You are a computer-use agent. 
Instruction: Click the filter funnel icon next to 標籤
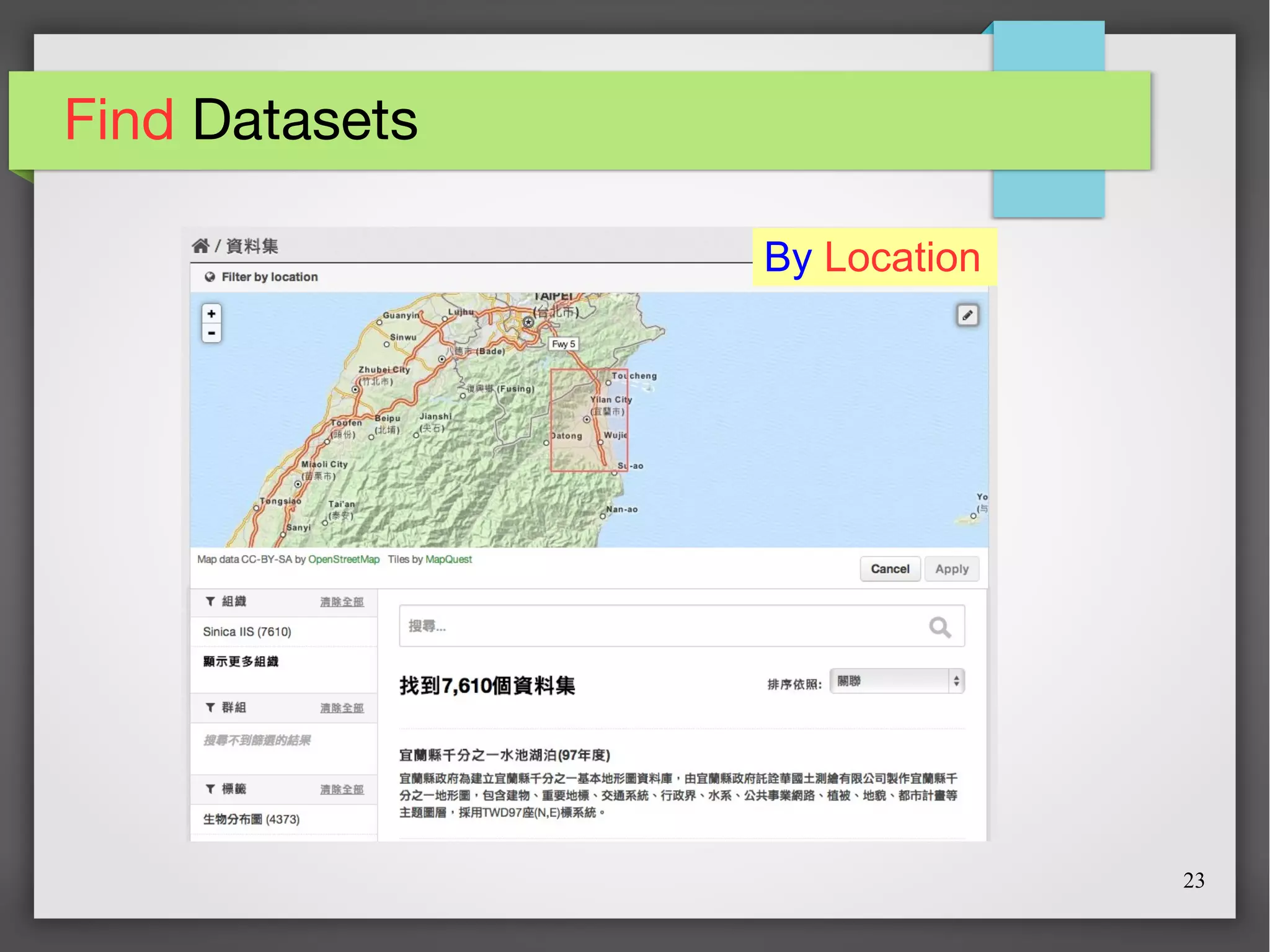coord(211,789)
